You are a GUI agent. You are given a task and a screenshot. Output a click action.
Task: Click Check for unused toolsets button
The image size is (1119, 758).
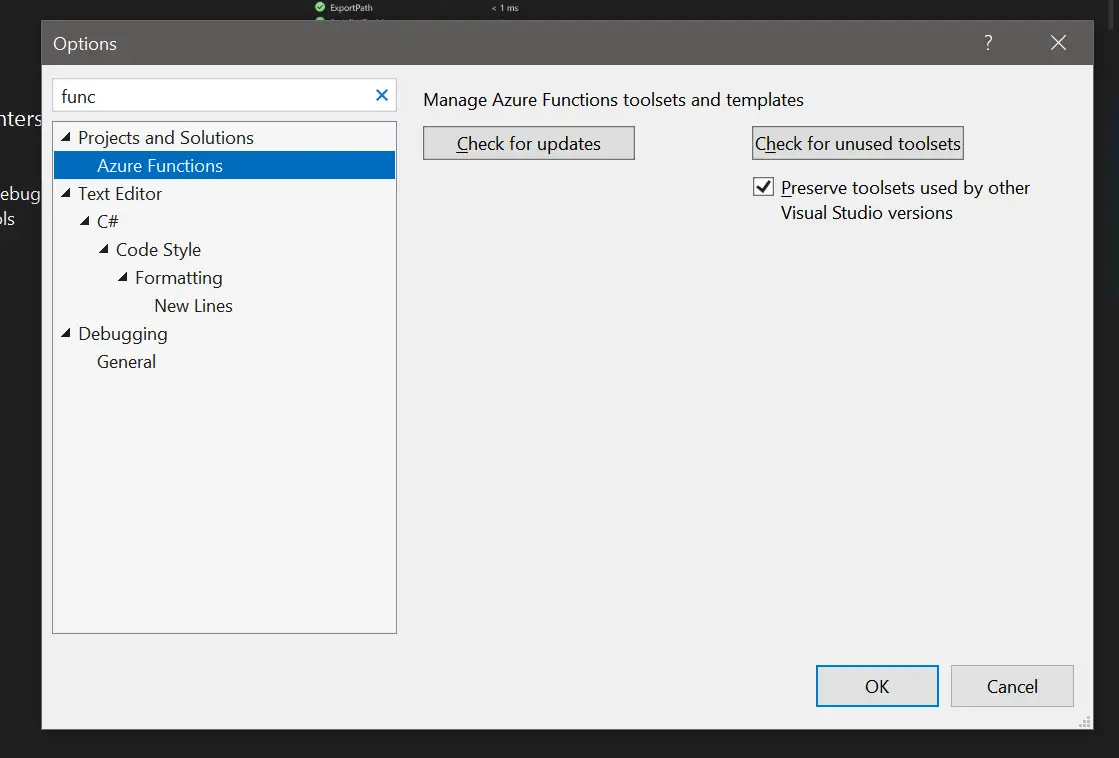[x=857, y=144]
